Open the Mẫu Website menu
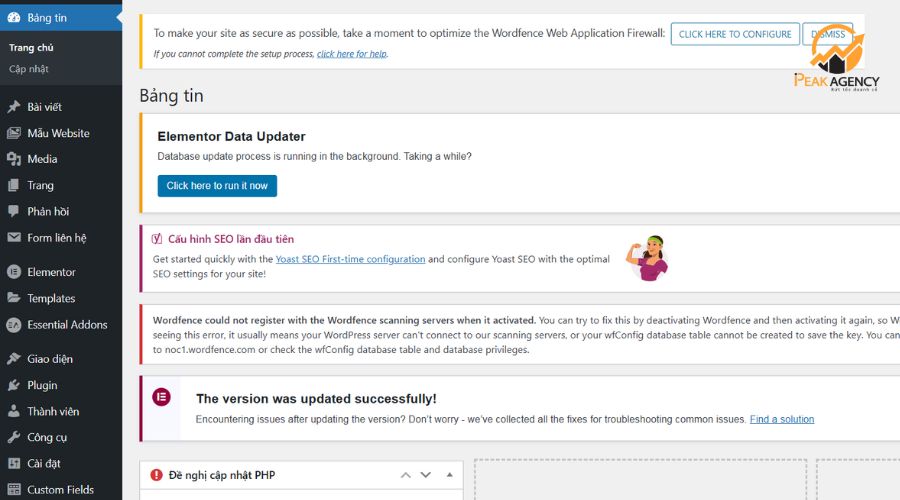This screenshot has width=900, height=500. [61, 133]
